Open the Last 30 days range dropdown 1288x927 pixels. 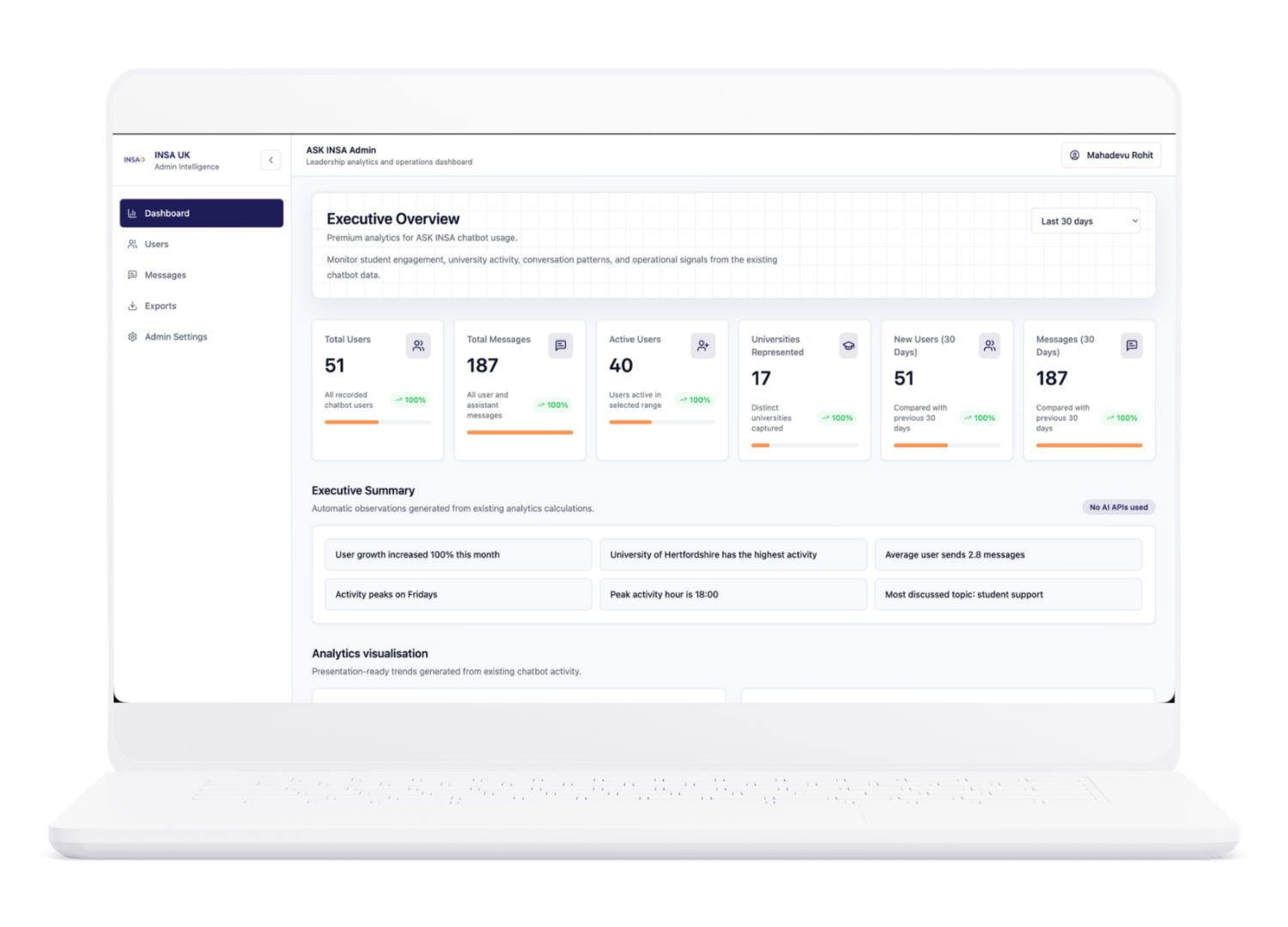tap(1086, 221)
